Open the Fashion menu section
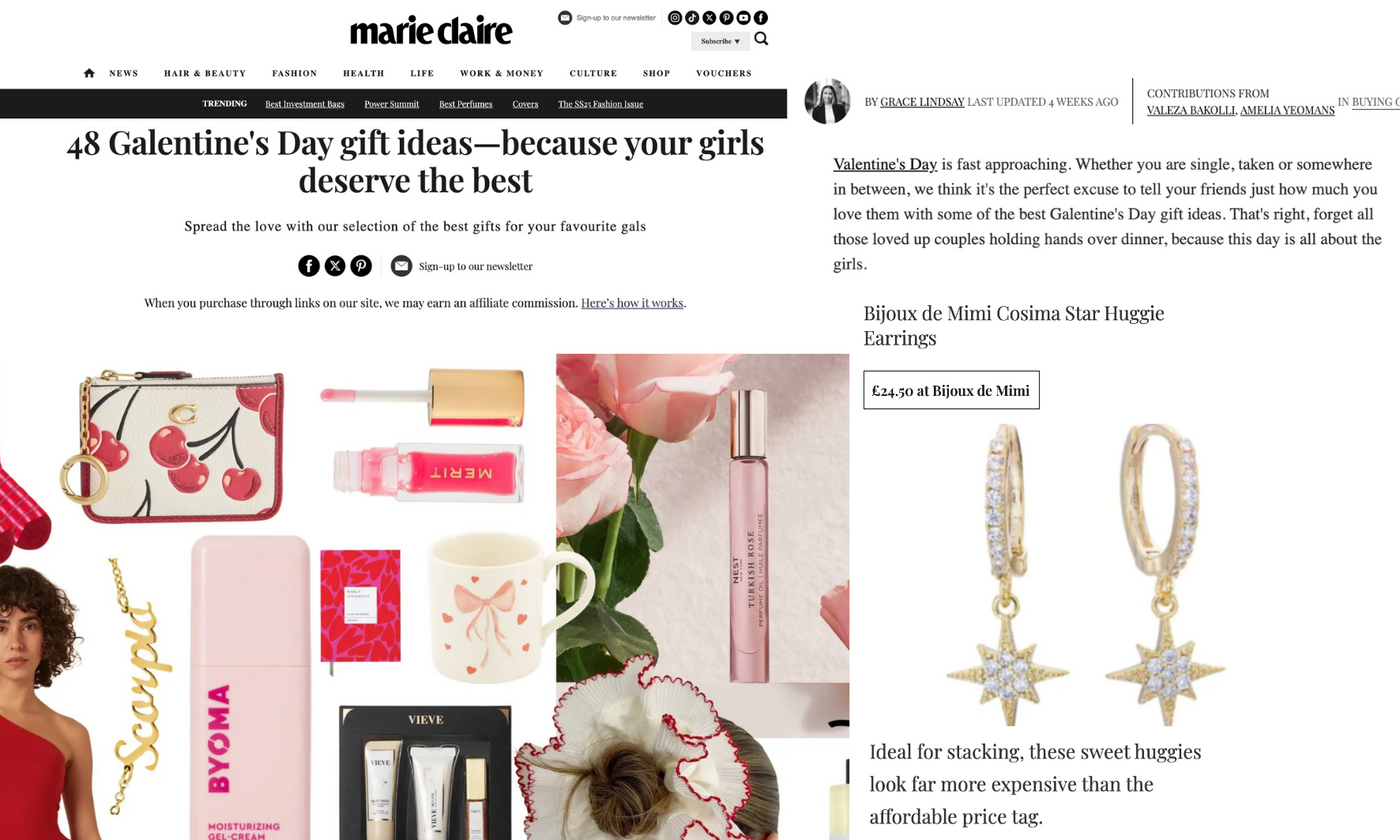This screenshot has height=840, width=1400. point(294,73)
